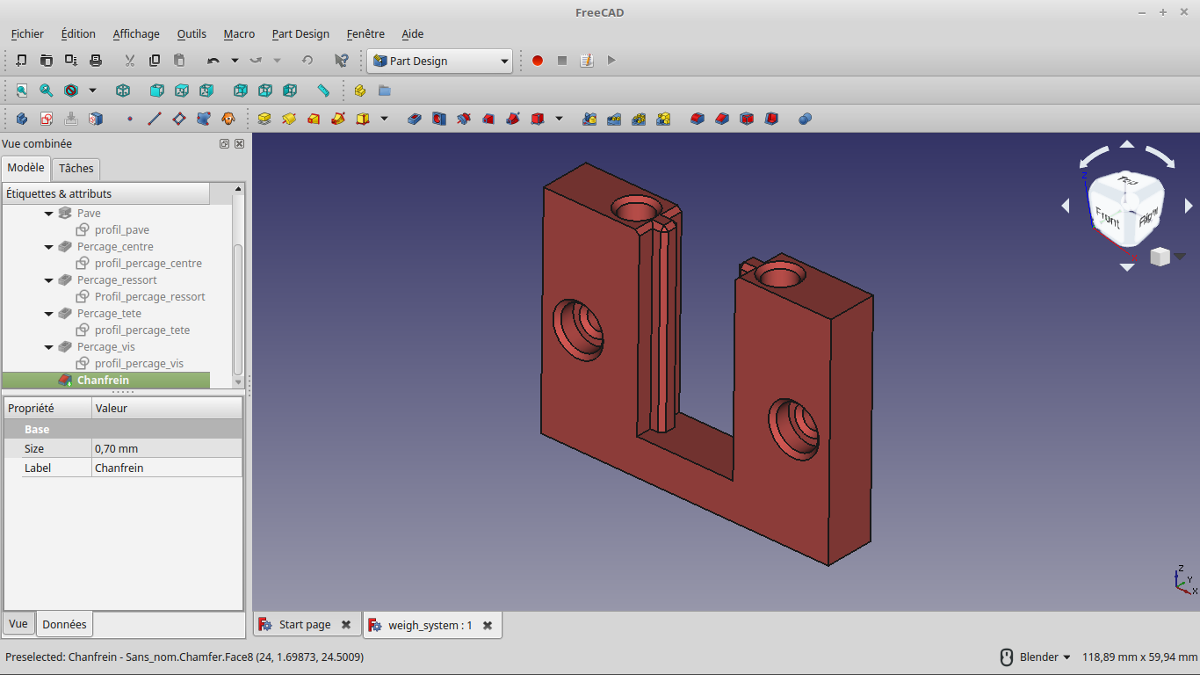Open the Part Design workbench dropdown

440,61
